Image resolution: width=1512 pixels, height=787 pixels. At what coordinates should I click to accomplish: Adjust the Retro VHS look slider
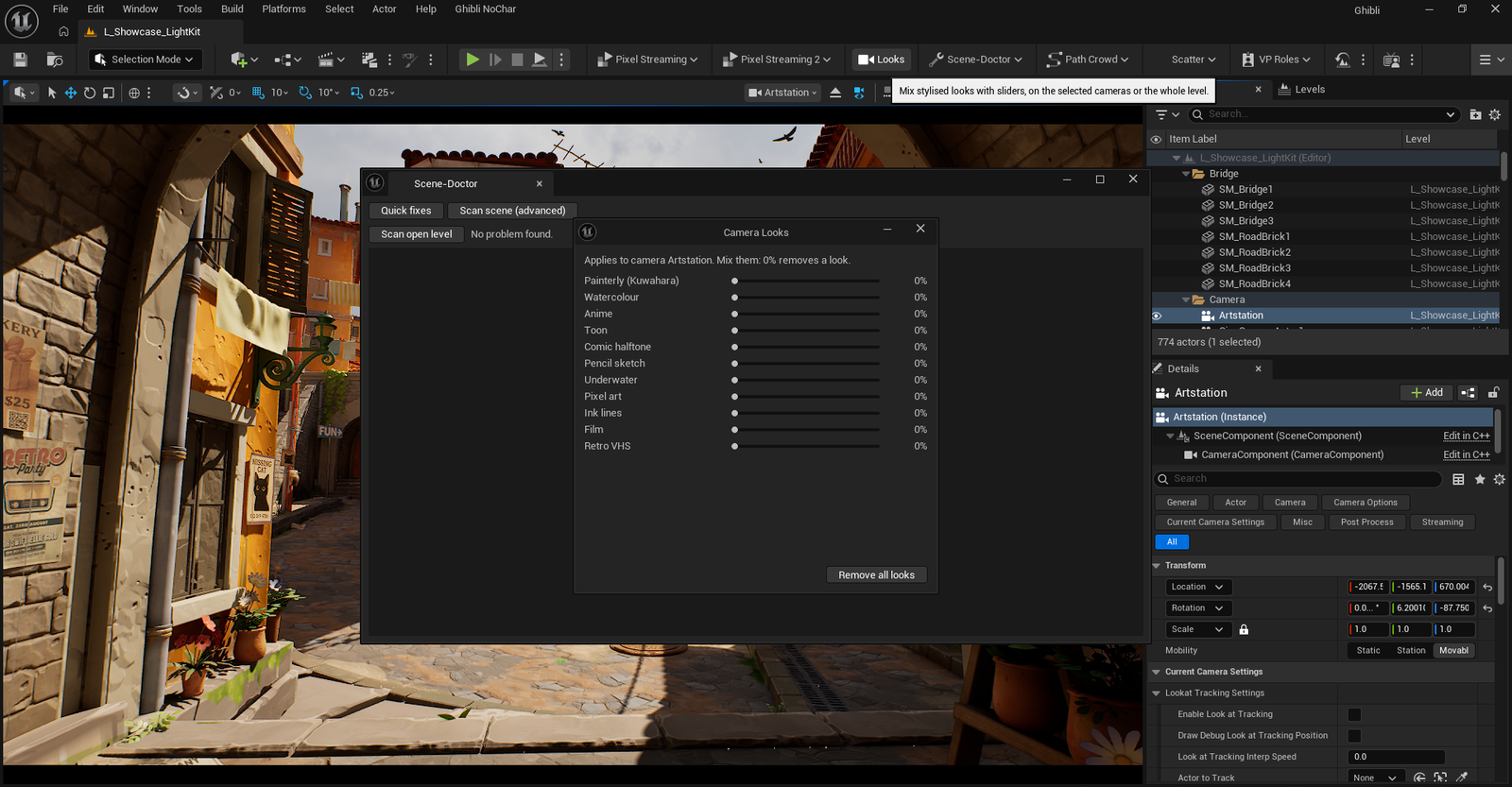tap(806, 446)
